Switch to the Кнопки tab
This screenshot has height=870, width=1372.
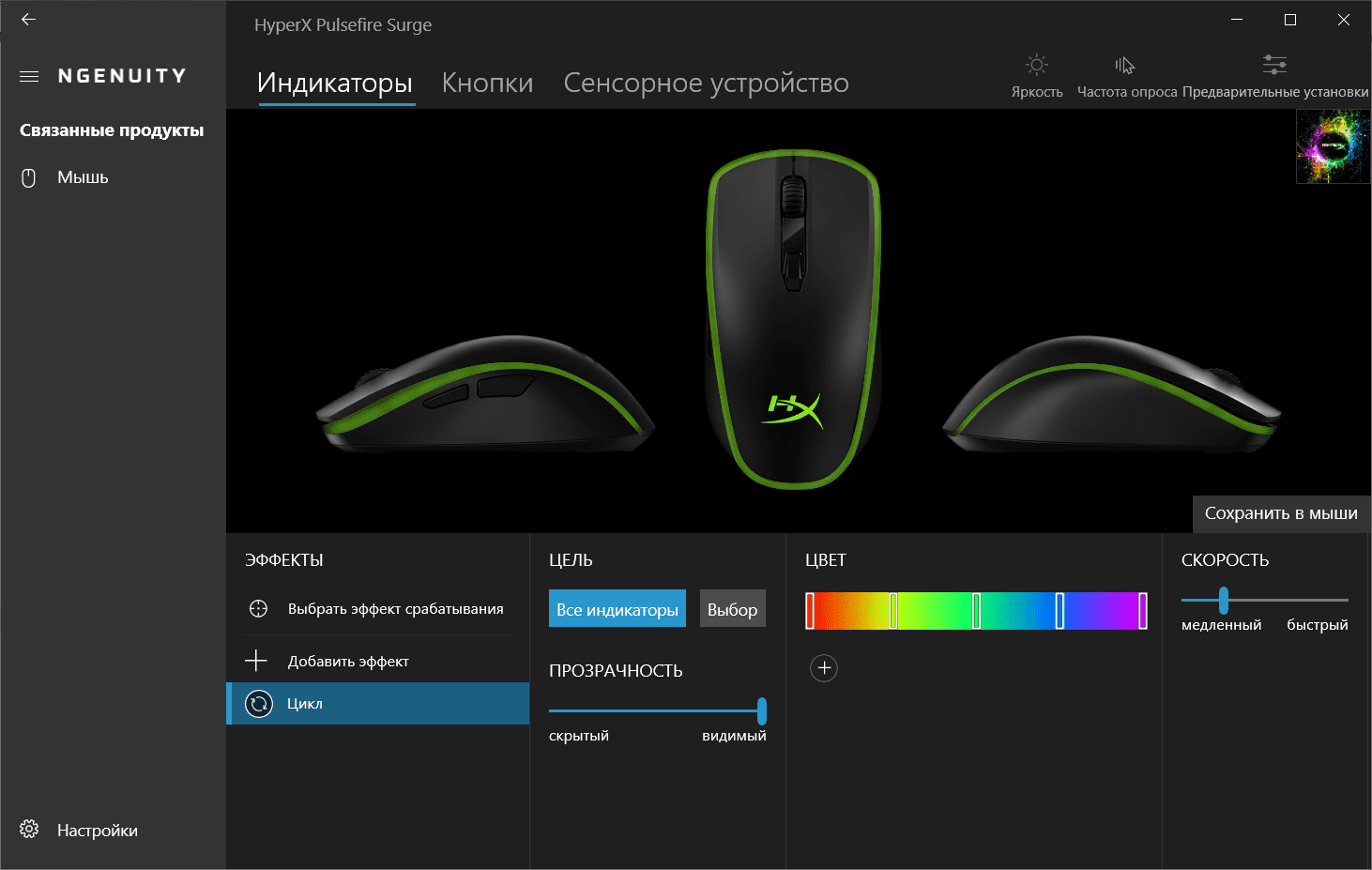pos(487,83)
